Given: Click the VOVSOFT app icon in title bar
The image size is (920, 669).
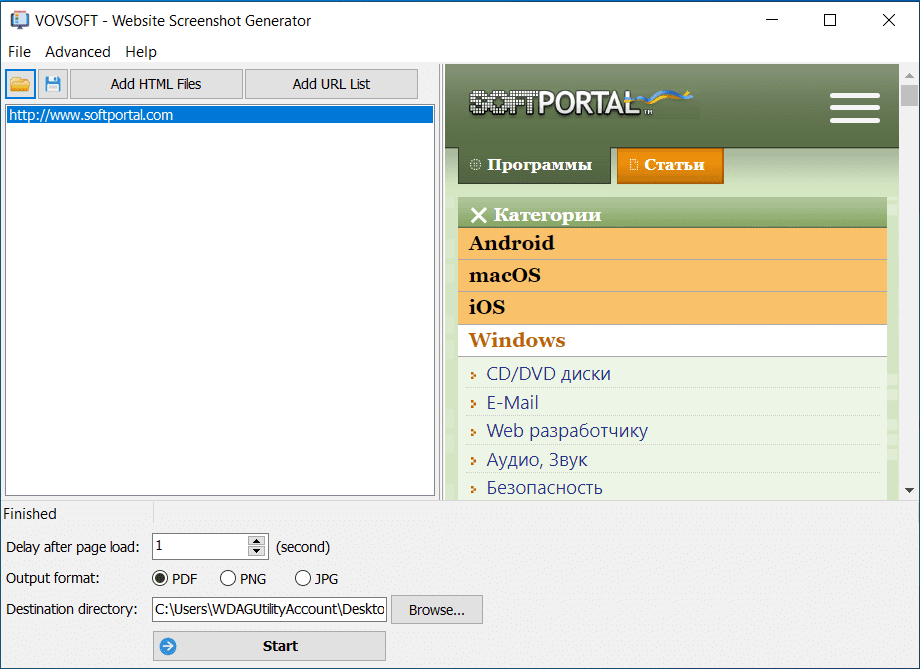Looking at the screenshot, I should click(x=19, y=20).
